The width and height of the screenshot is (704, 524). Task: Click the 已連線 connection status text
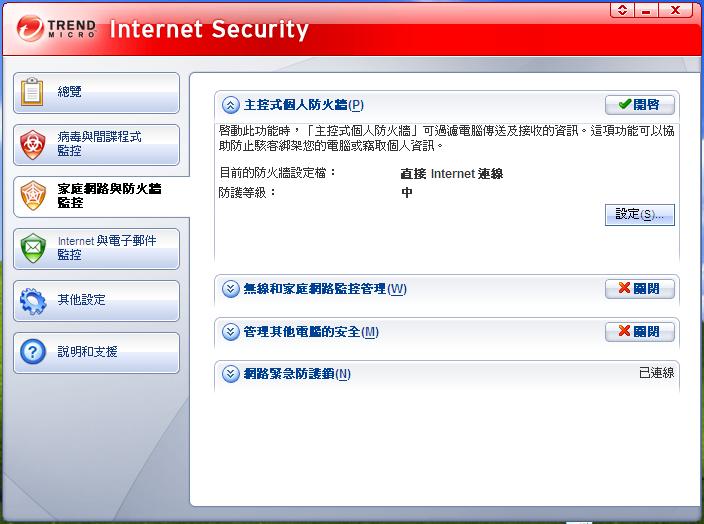tap(656, 374)
